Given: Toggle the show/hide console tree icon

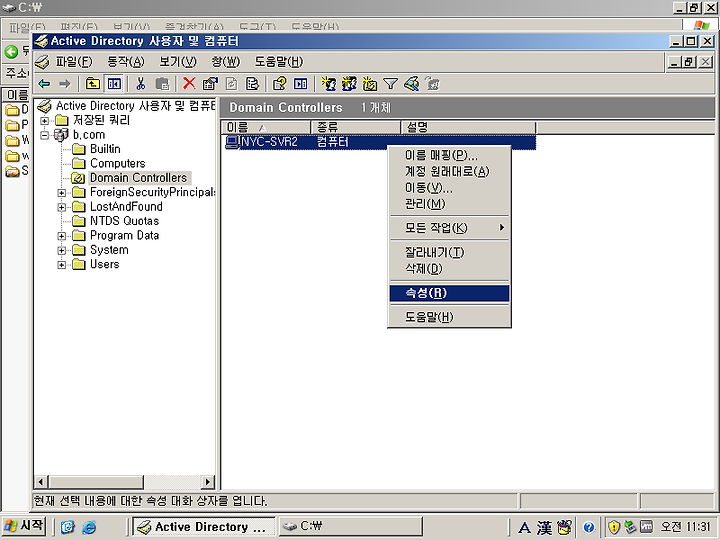Looking at the screenshot, I should tap(114, 84).
